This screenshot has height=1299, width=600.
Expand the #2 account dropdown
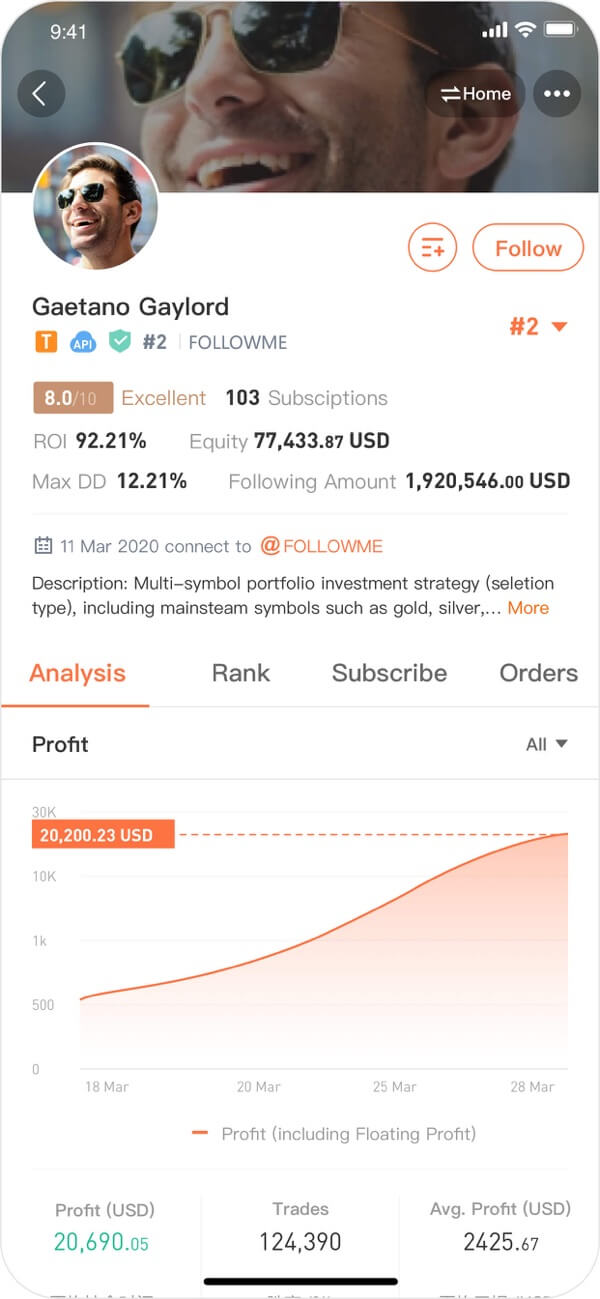tap(538, 327)
